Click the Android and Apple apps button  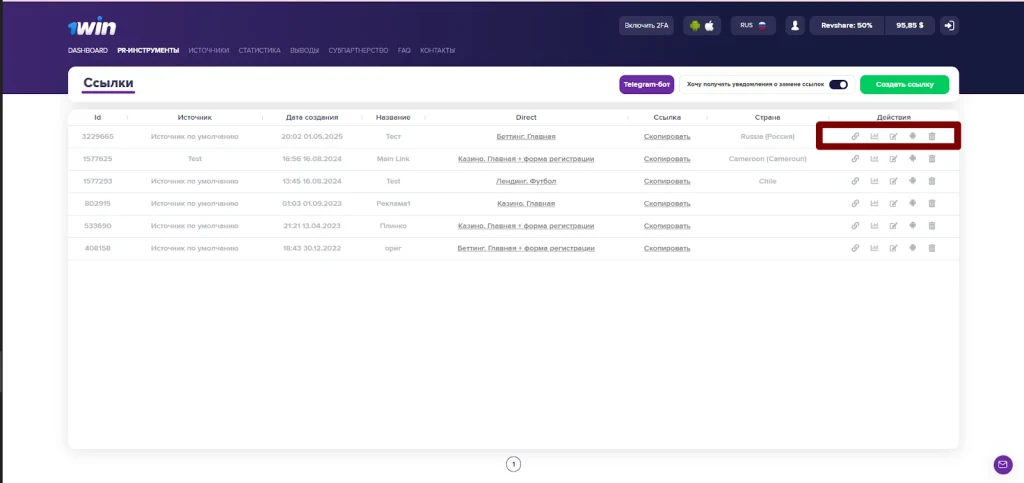point(702,25)
